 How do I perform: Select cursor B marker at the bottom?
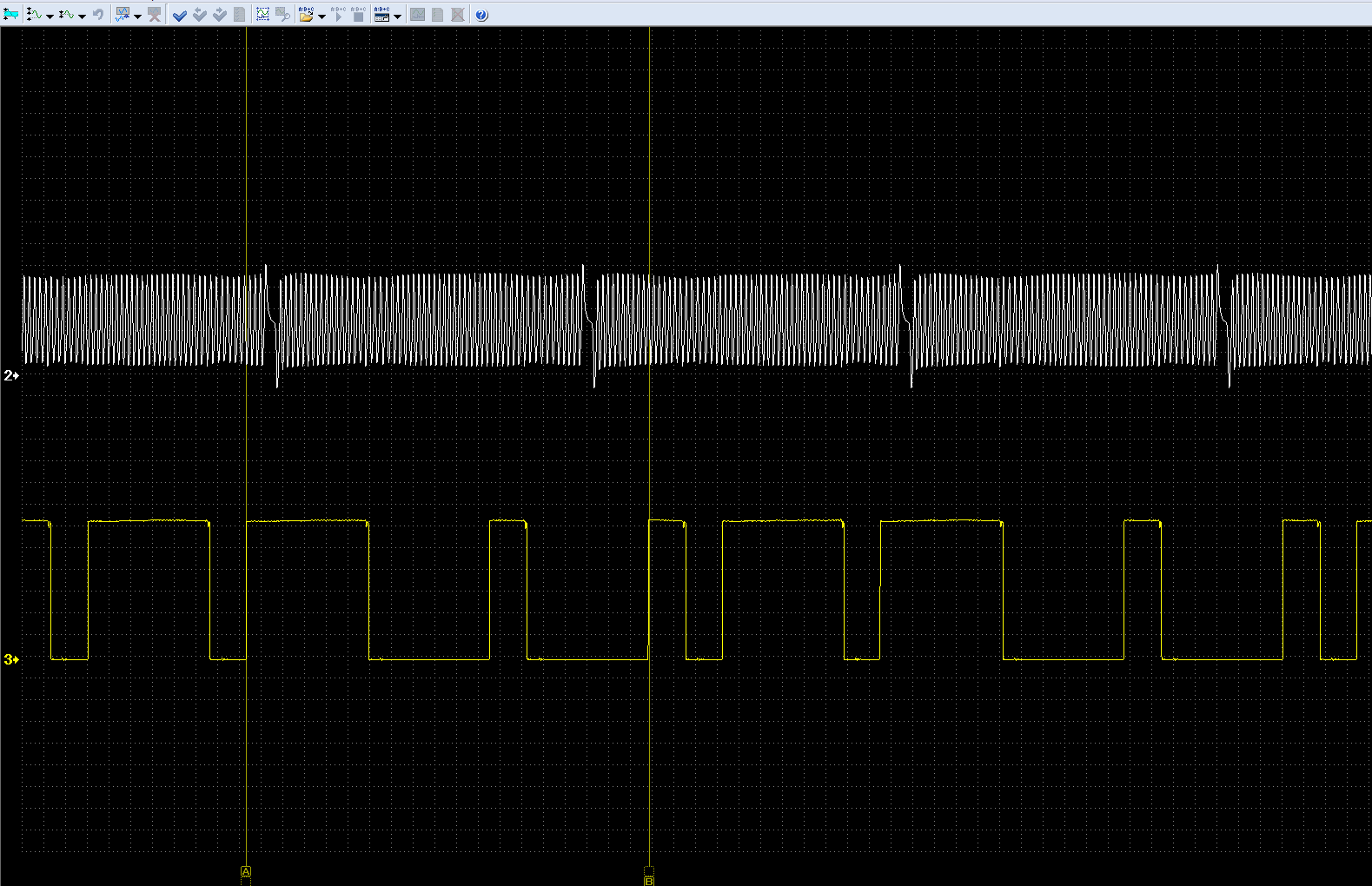point(649,881)
